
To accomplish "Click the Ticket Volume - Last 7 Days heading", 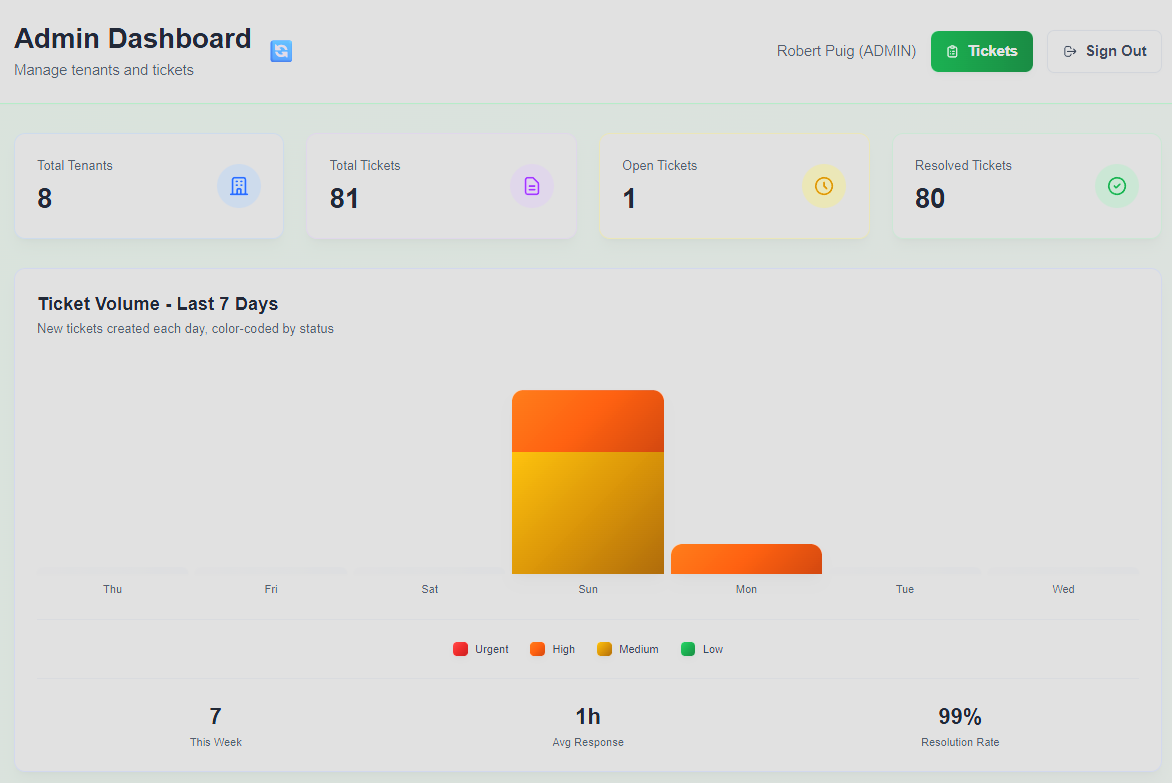I will coord(158,303).
